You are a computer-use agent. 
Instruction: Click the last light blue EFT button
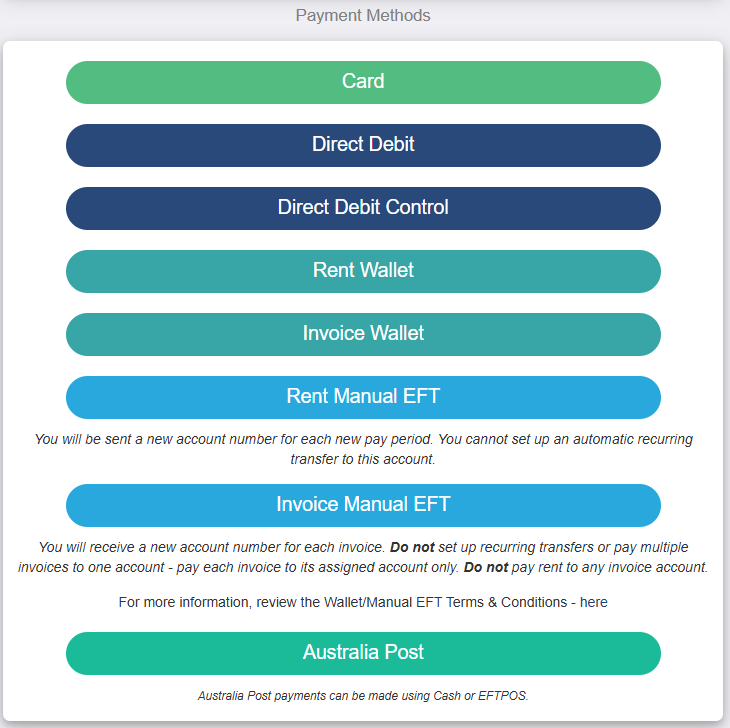(x=363, y=505)
